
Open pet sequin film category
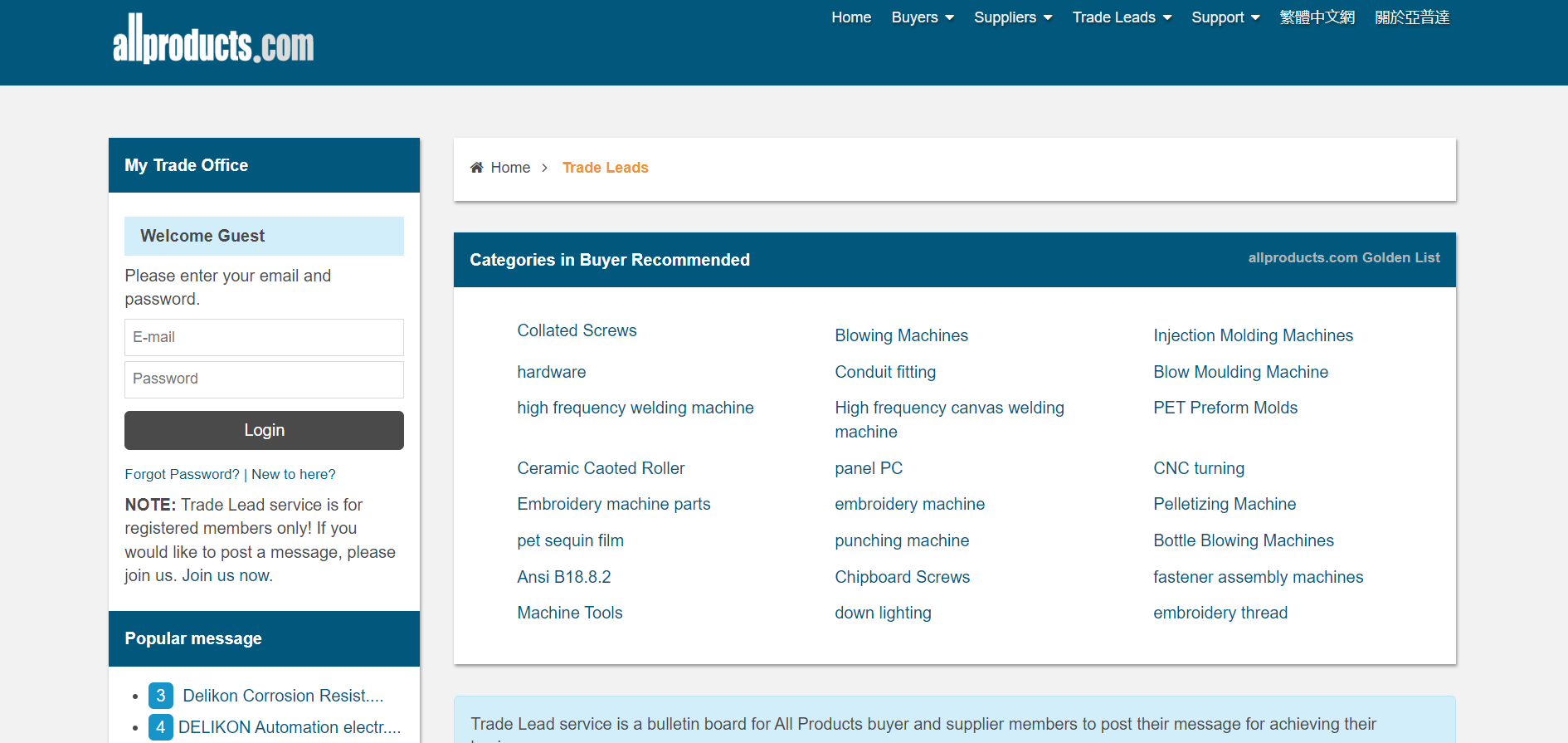click(x=570, y=540)
